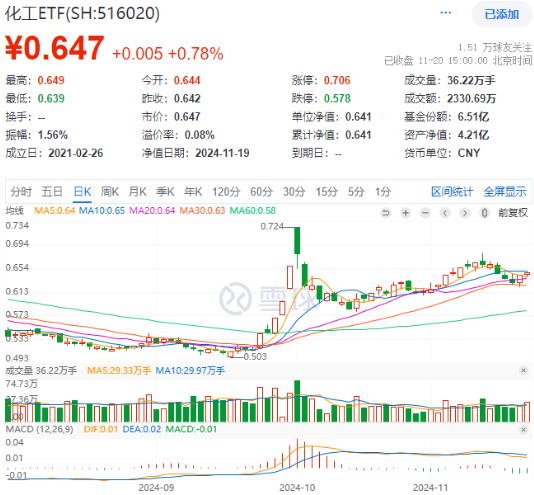Click the stock title 化工ETF(SH:516020)
Screen dimensions: 534x495
82,14
